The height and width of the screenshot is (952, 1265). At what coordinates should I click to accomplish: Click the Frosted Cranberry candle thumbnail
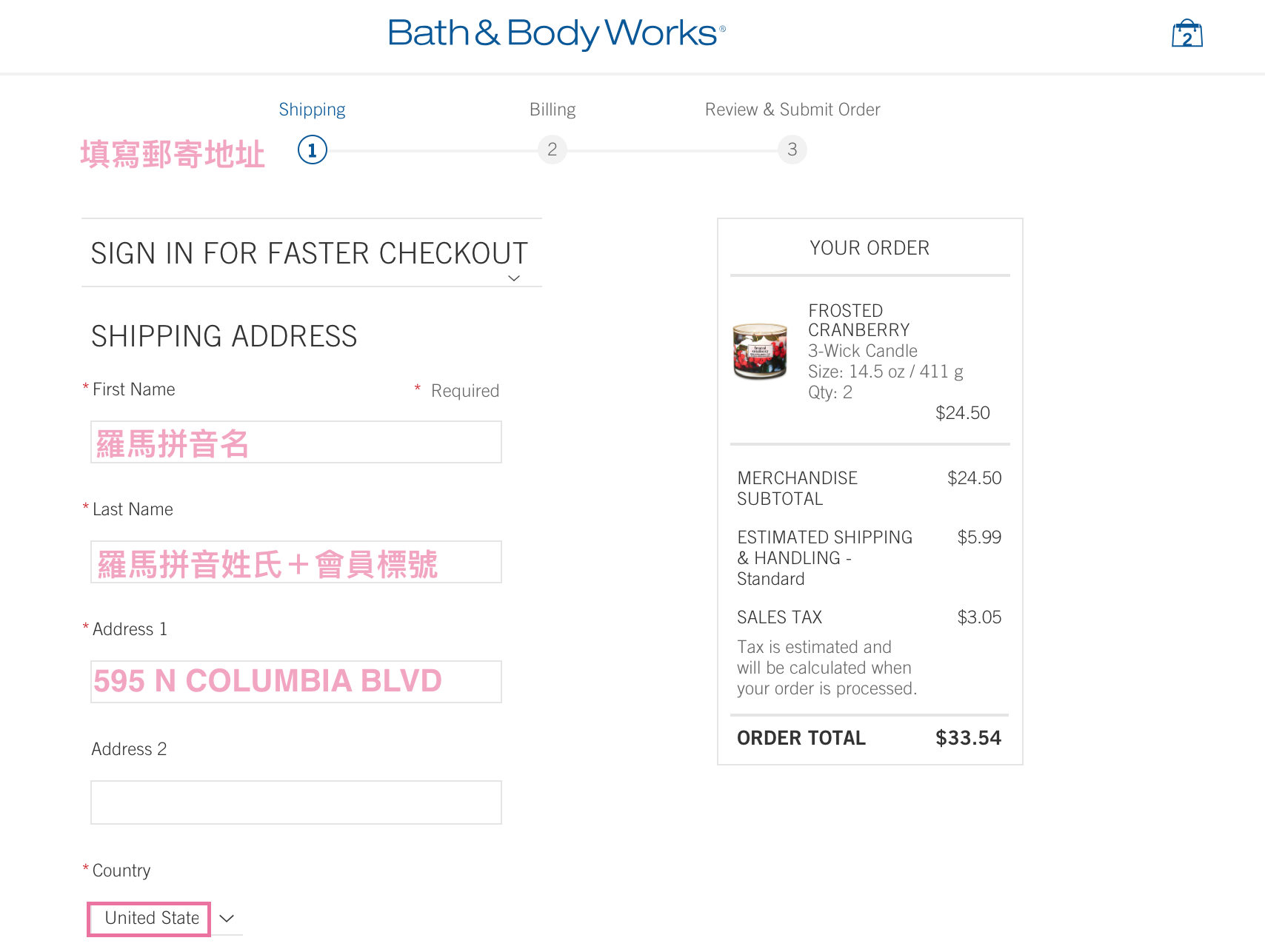(x=760, y=351)
